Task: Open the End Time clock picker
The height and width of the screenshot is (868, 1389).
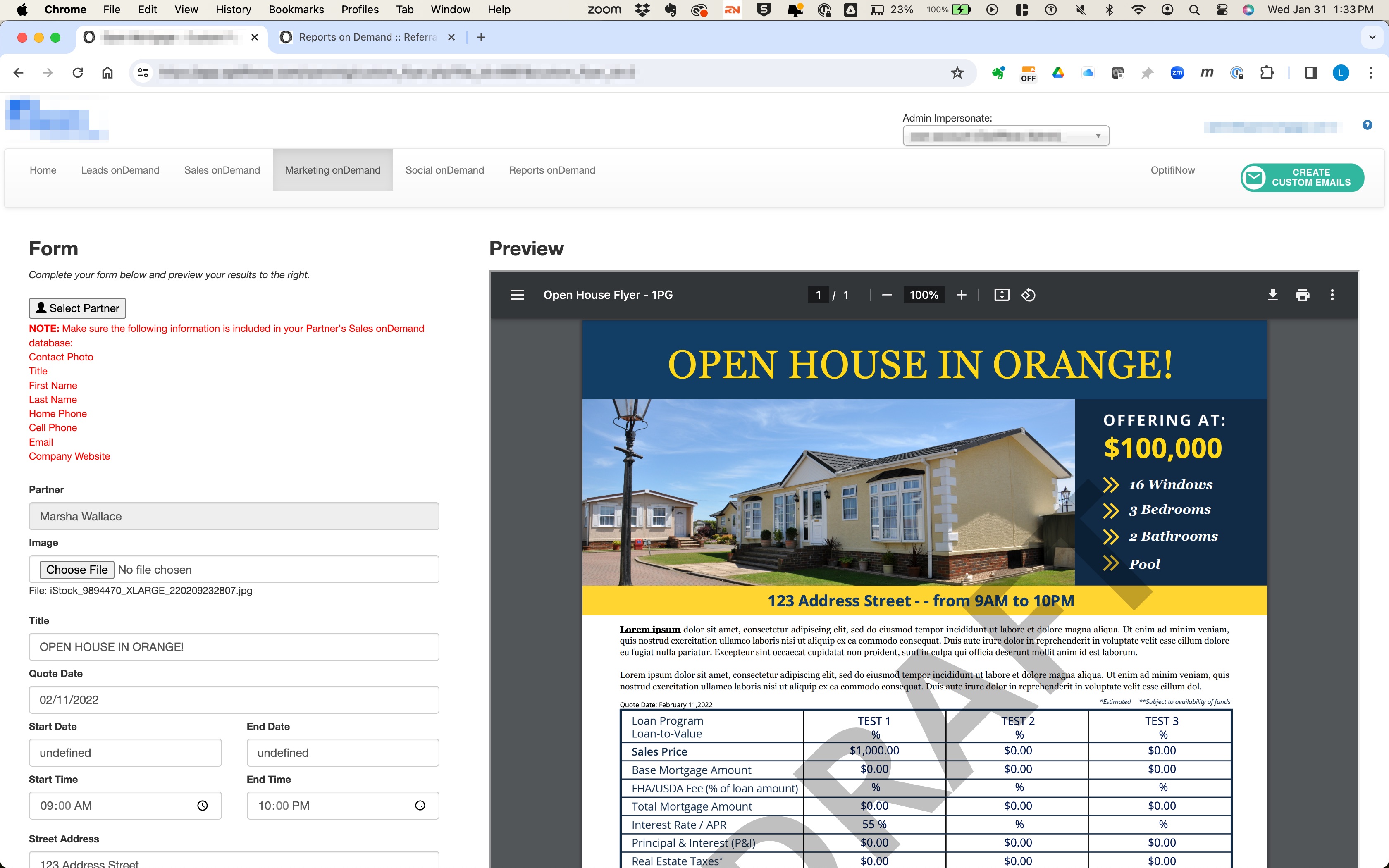Action: (x=420, y=806)
